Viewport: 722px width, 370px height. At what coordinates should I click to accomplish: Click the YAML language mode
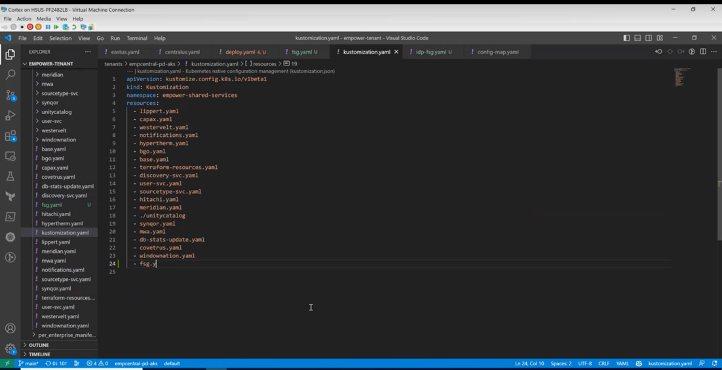click(x=622, y=364)
